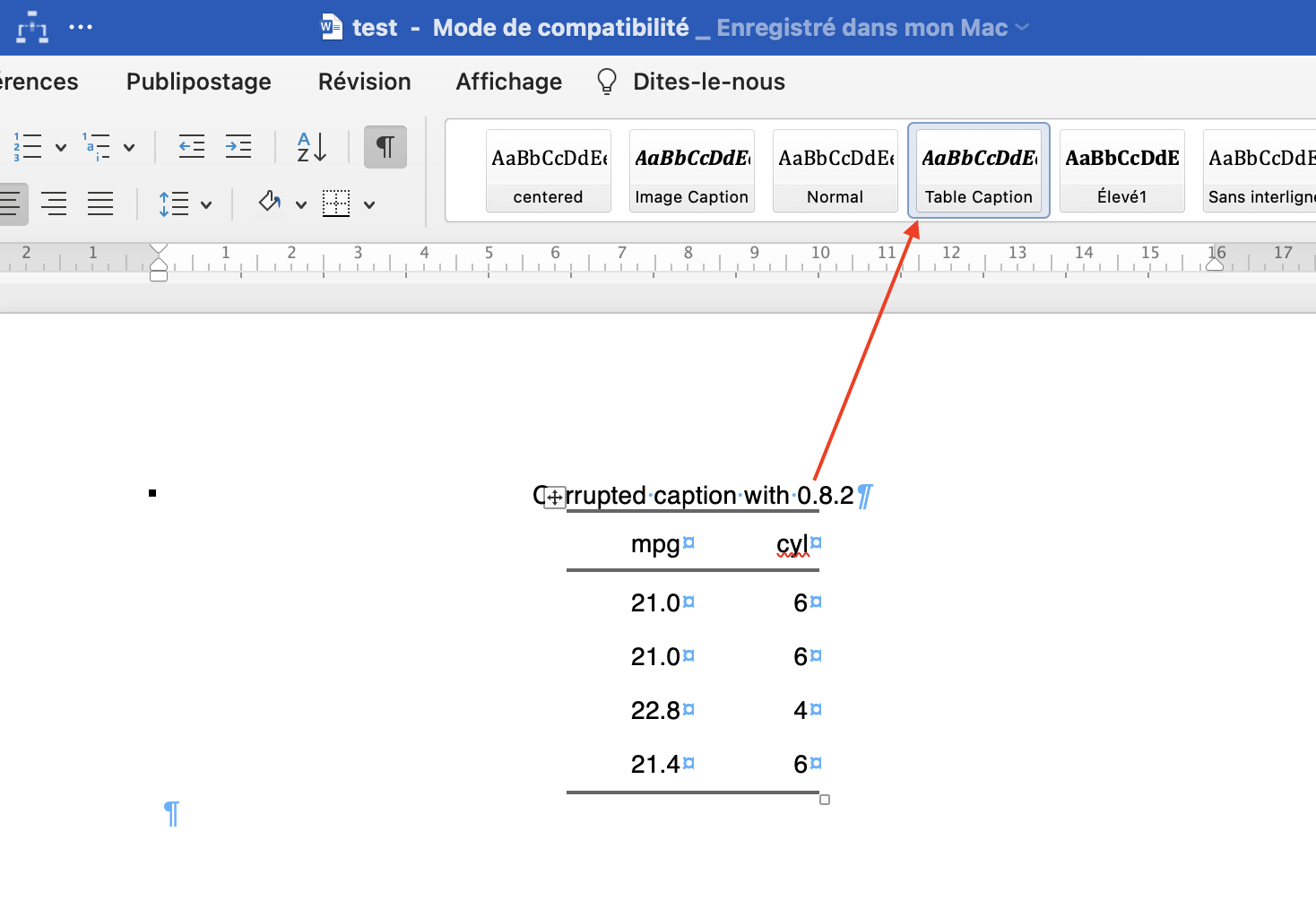Toggle the paragraph marks display

pyautogui.click(x=385, y=146)
